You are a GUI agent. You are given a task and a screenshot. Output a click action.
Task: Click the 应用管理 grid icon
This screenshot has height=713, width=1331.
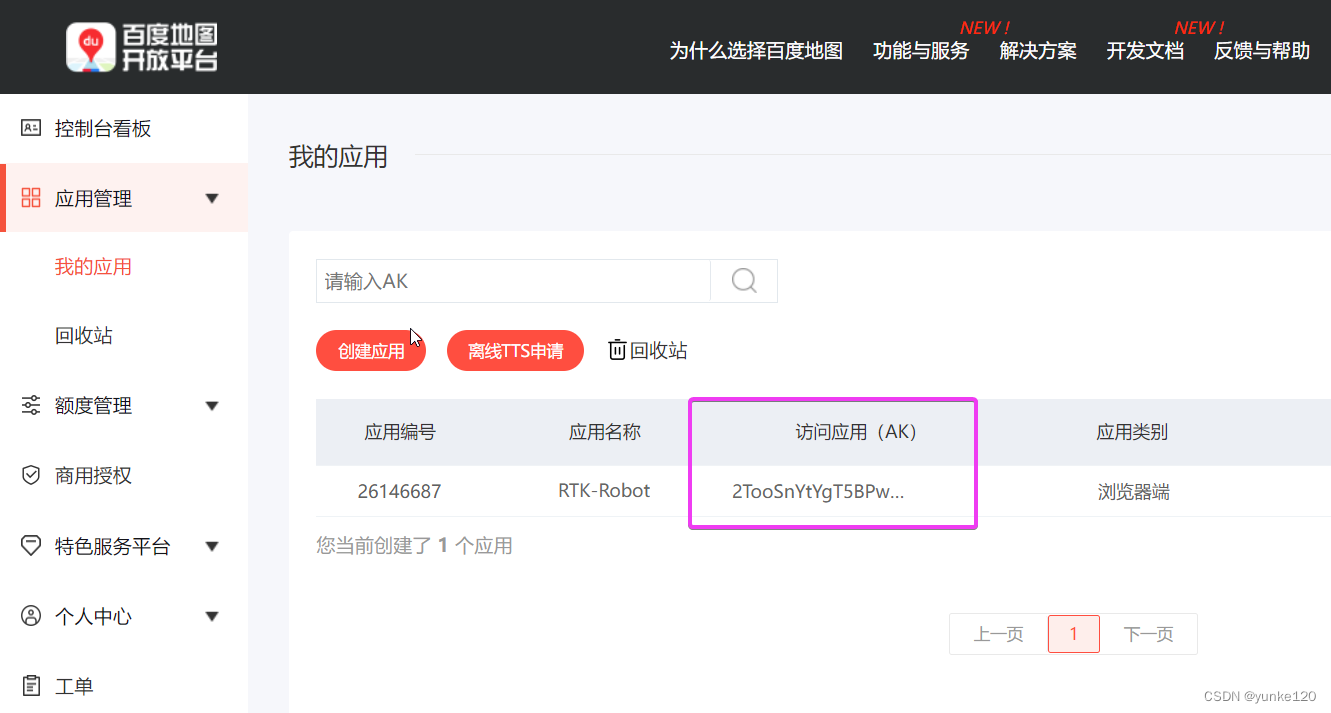click(x=31, y=198)
